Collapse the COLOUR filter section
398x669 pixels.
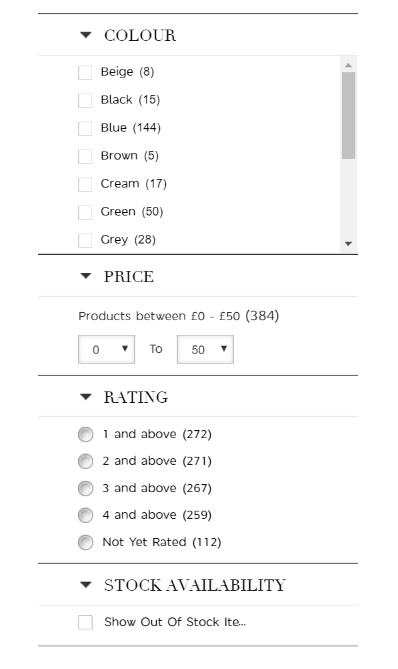tap(86, 35)
